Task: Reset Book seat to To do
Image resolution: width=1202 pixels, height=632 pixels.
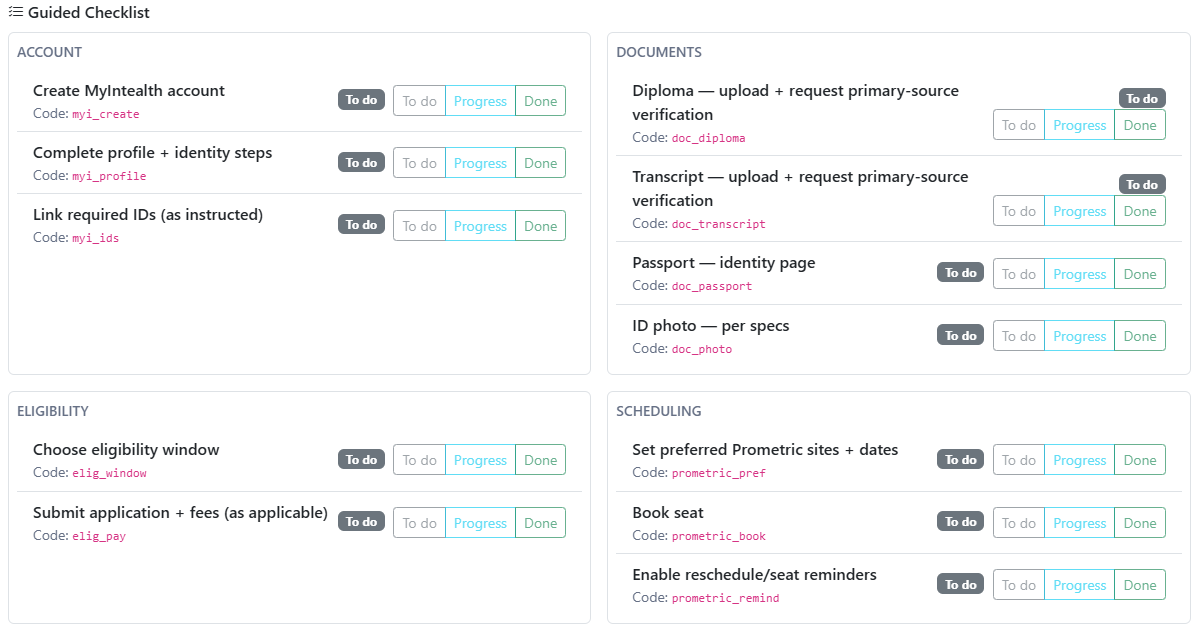Action: coord(1019,523)
